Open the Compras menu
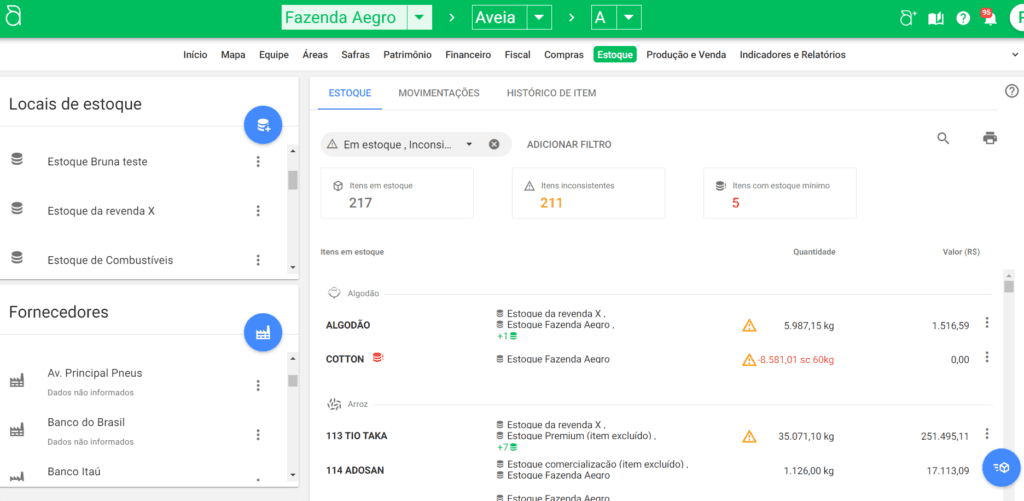 click(564, 55)
